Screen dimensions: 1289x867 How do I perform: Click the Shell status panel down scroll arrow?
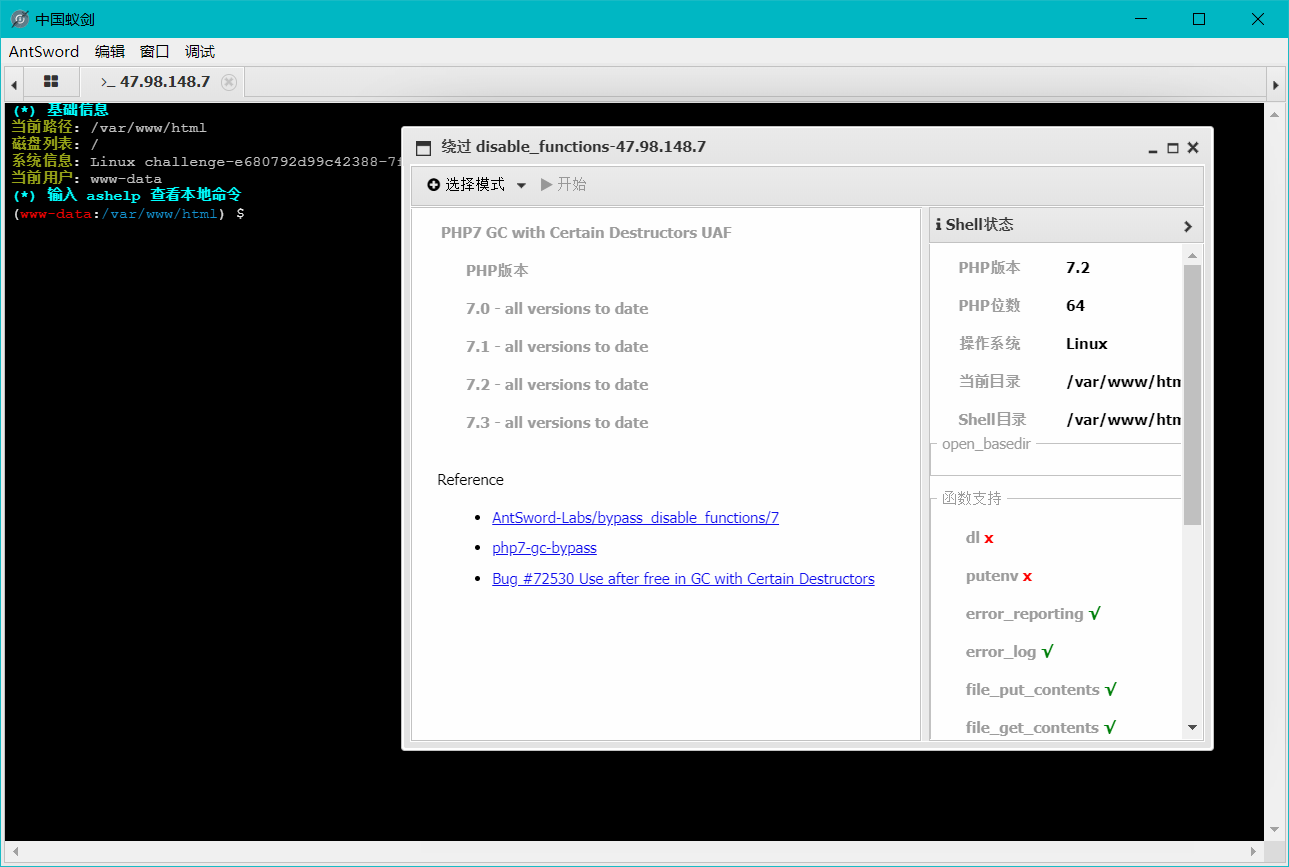[x=1192, y=728]
